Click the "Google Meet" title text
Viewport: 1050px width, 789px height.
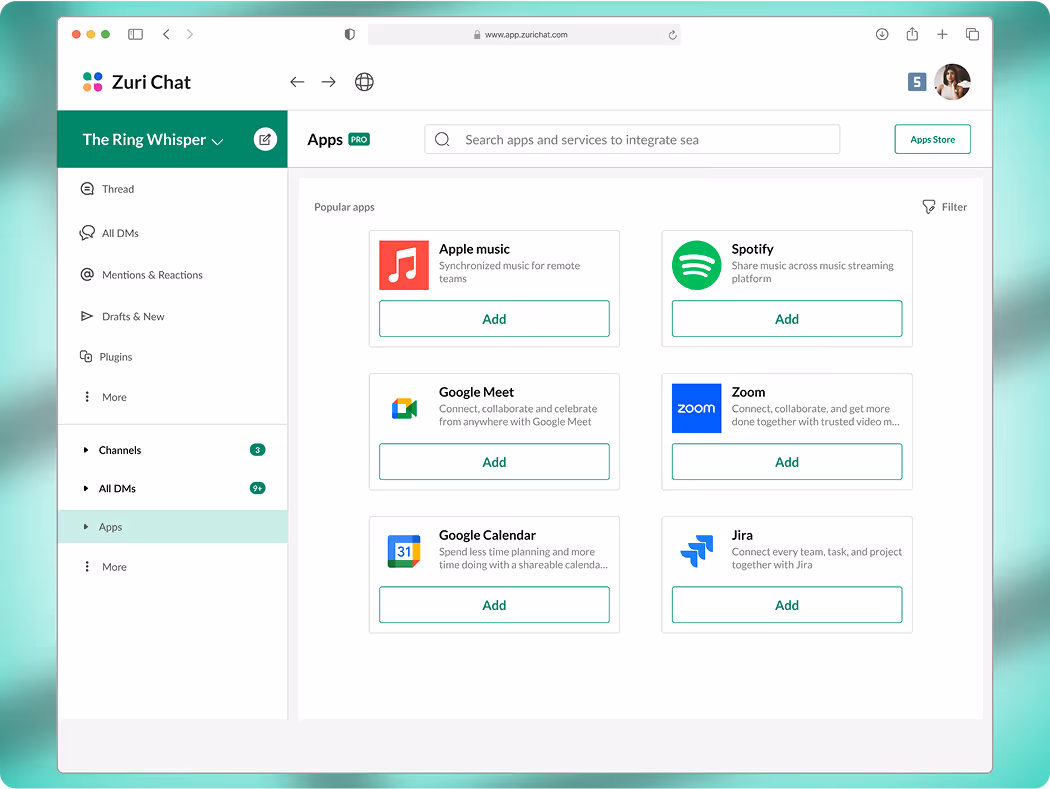pos(476,392)
